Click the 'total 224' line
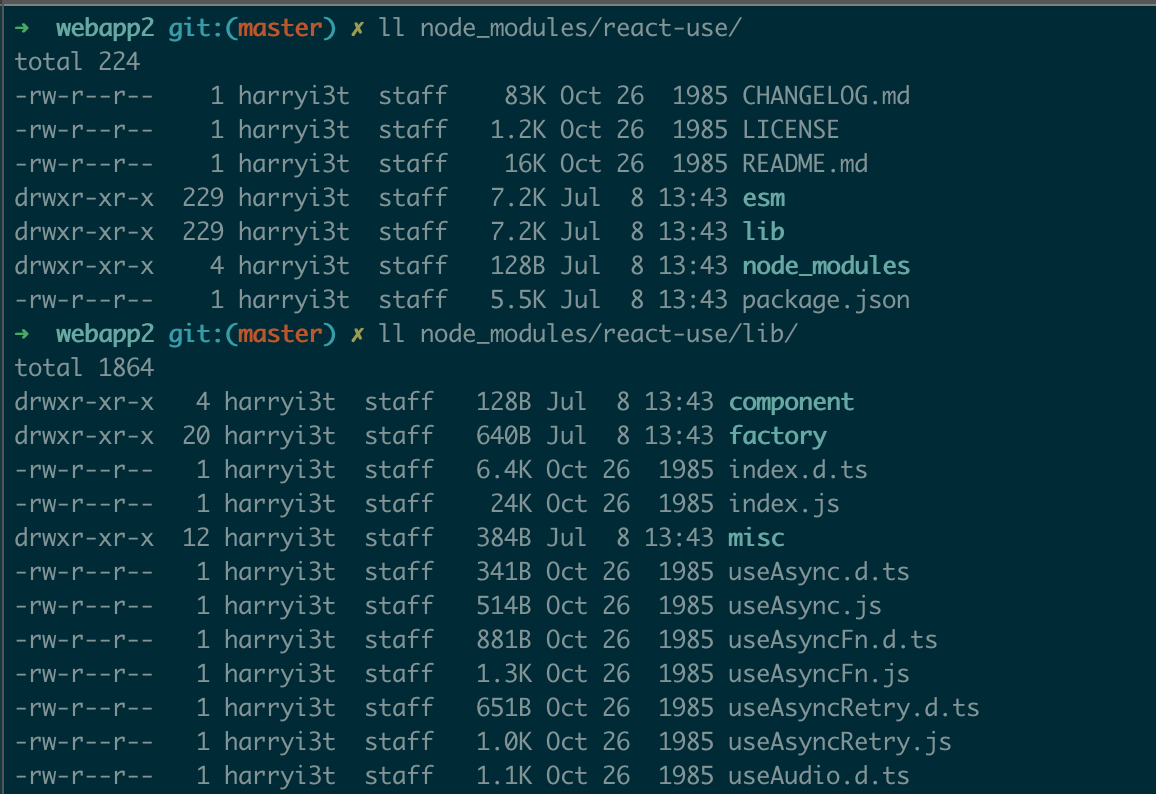The height and width of the screenshot is (794, 1156). 77,62
